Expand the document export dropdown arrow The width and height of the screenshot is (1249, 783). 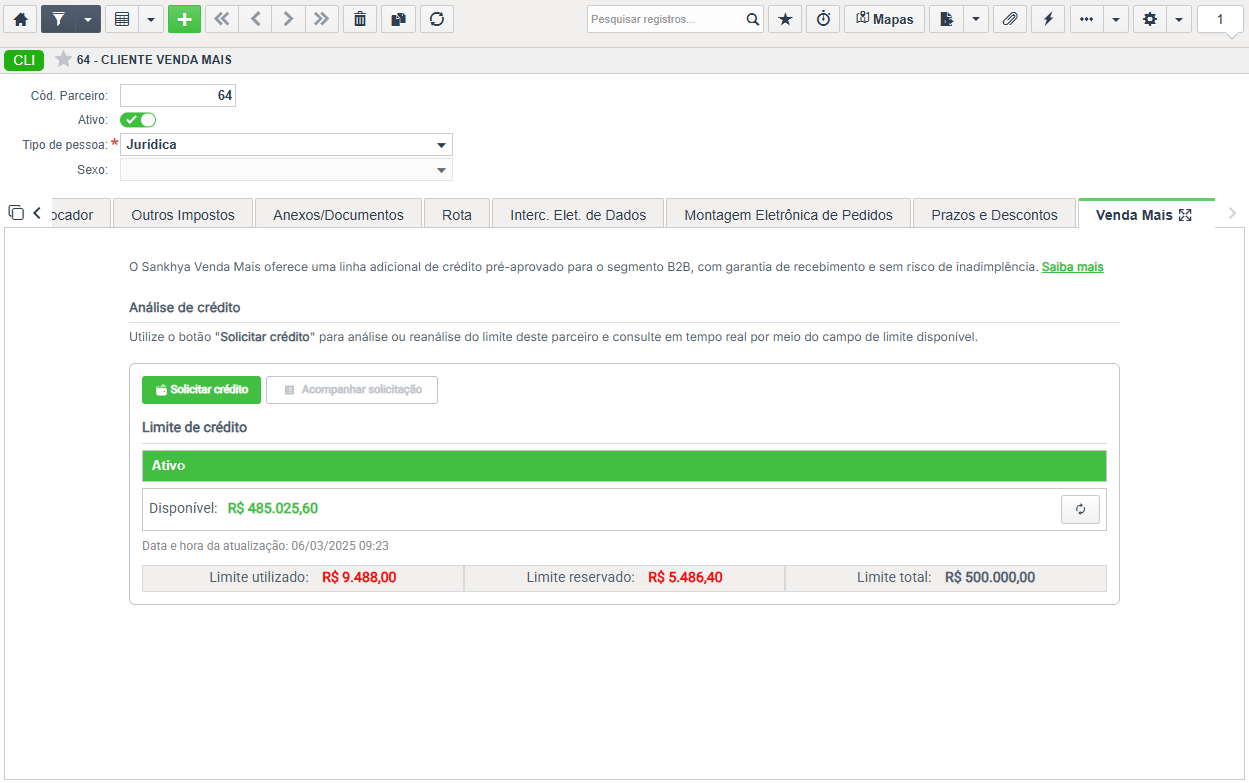point(976,19)
